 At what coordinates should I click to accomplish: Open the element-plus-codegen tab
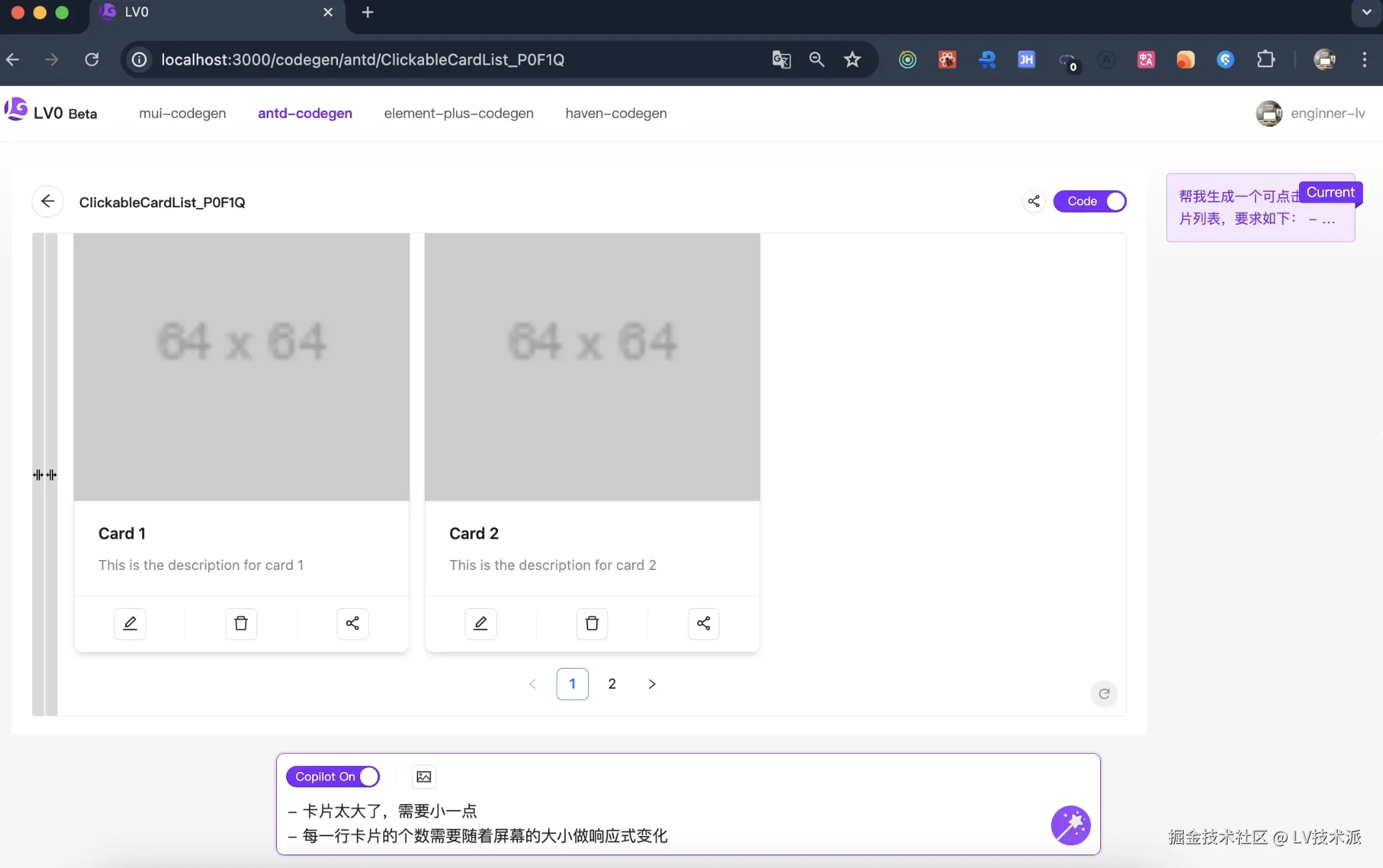[458, 113]
